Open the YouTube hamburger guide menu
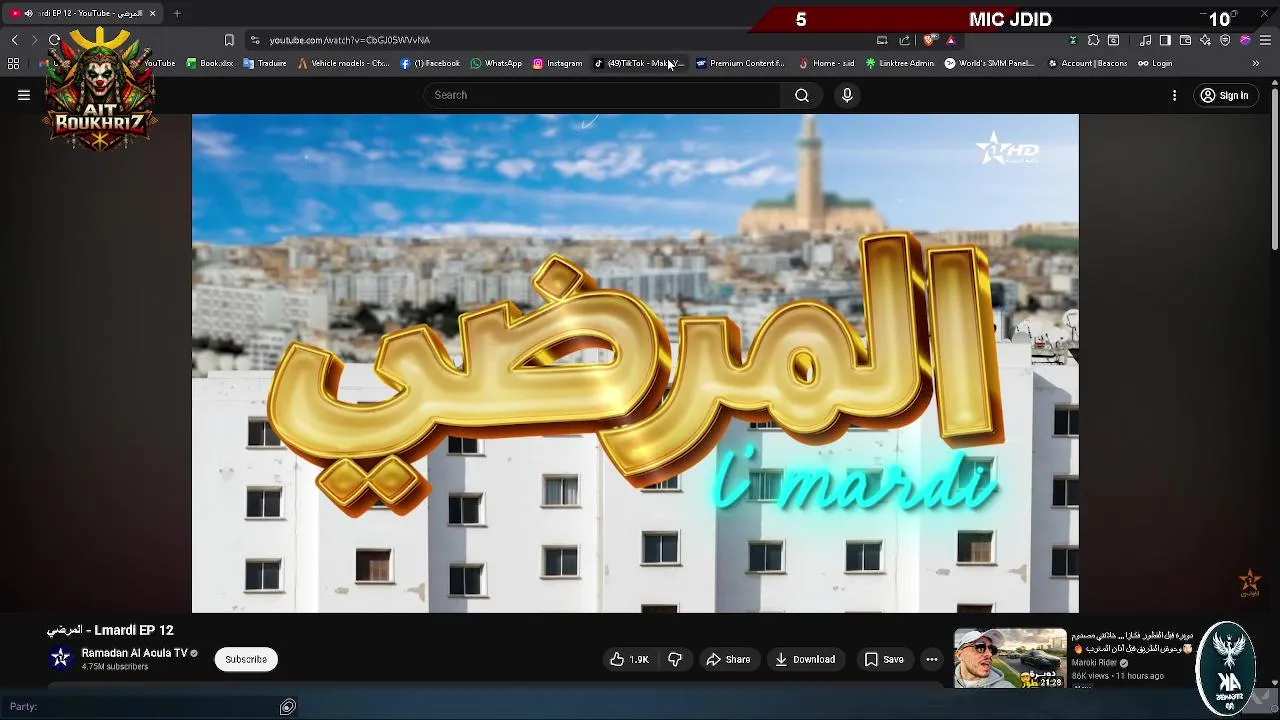The height and width of the screenshot is (720, 1280). 24,95
